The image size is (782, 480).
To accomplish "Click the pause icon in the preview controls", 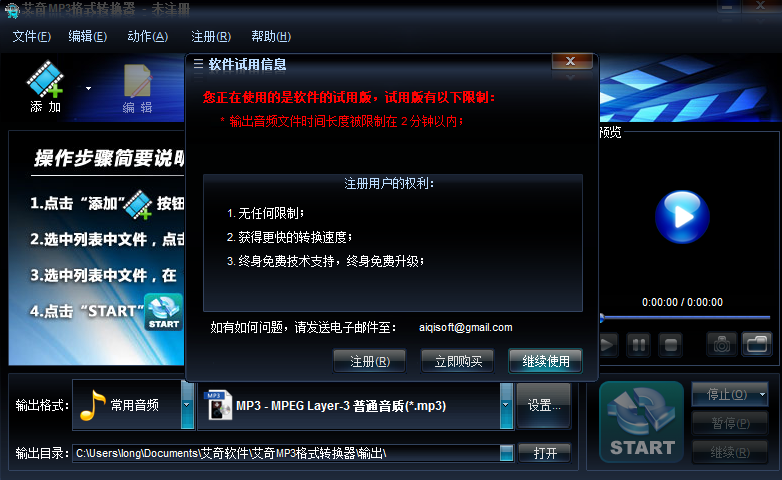I will (x=638, y=345).
